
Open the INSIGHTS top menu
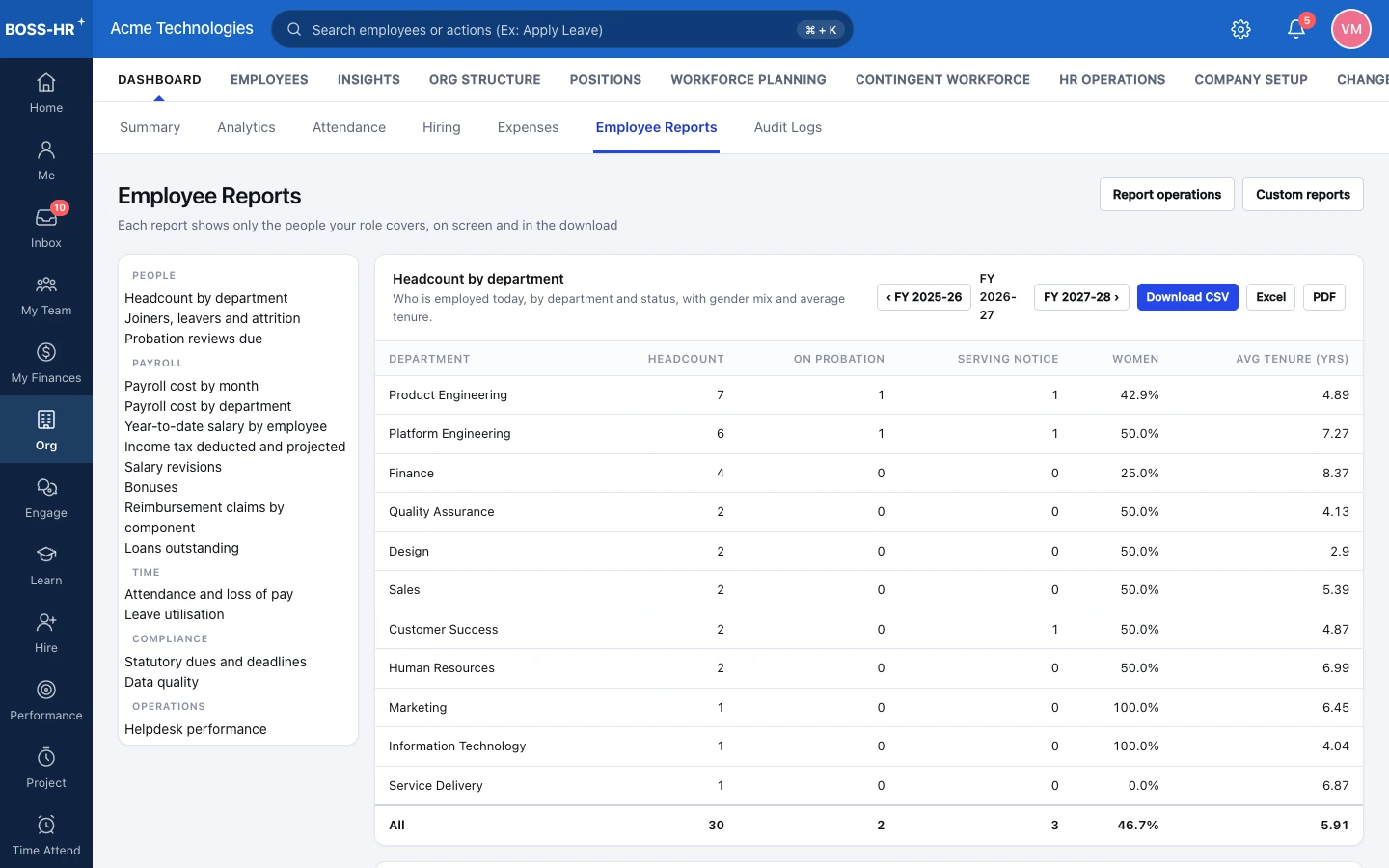point(368,80)
